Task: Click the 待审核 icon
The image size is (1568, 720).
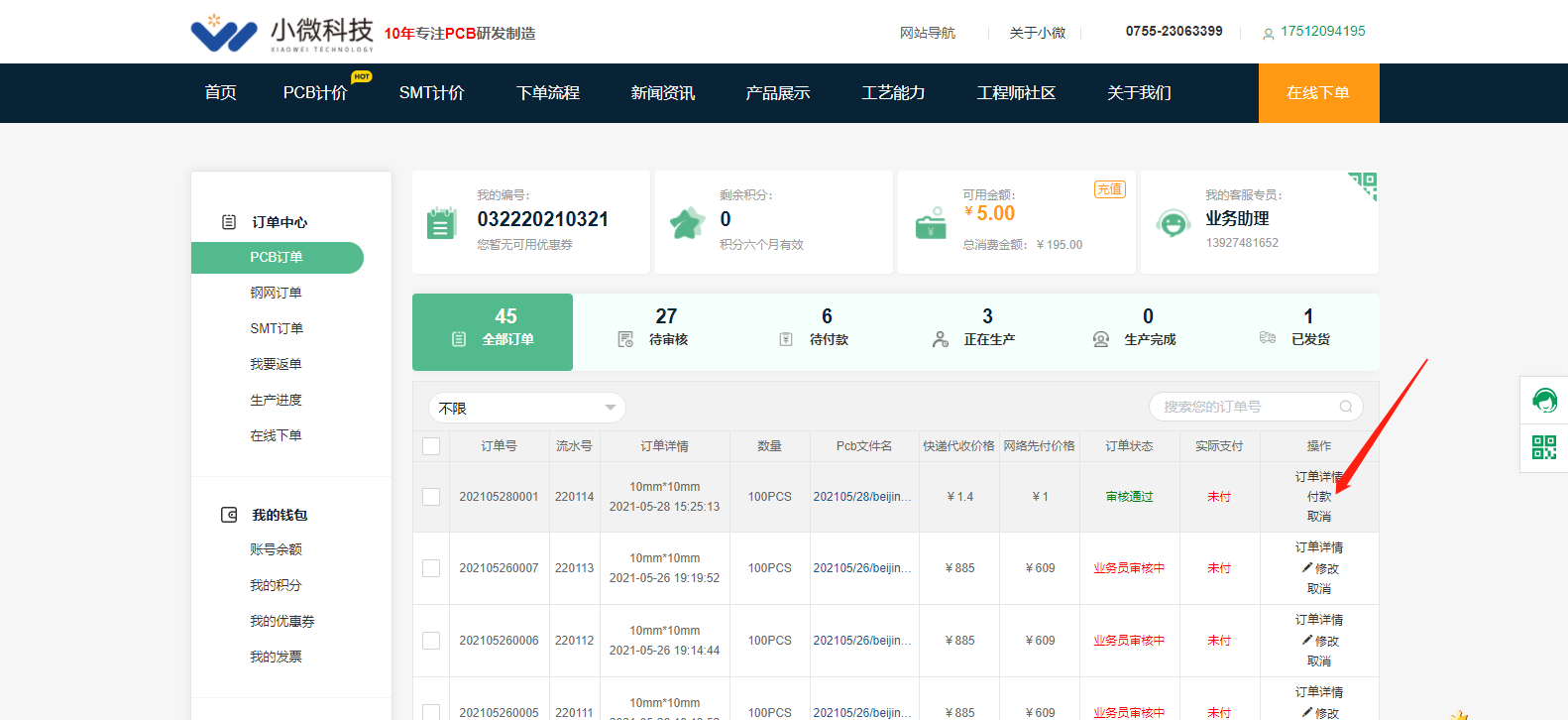Action: 625,339
